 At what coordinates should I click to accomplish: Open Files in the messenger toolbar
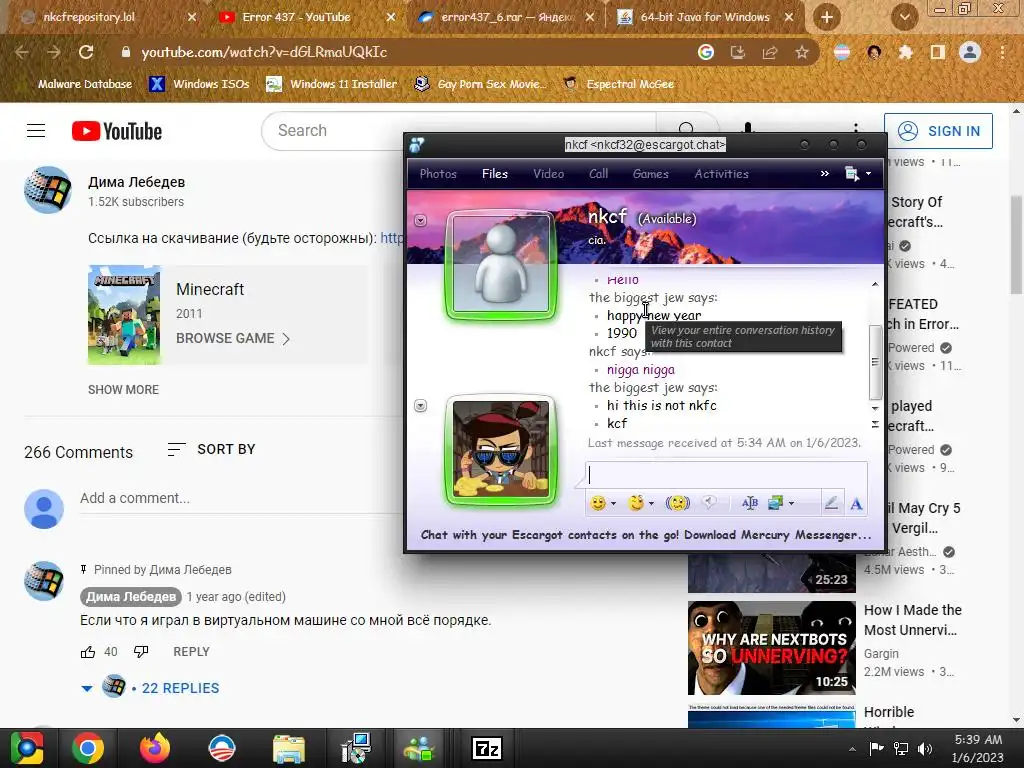coord(495,174)
